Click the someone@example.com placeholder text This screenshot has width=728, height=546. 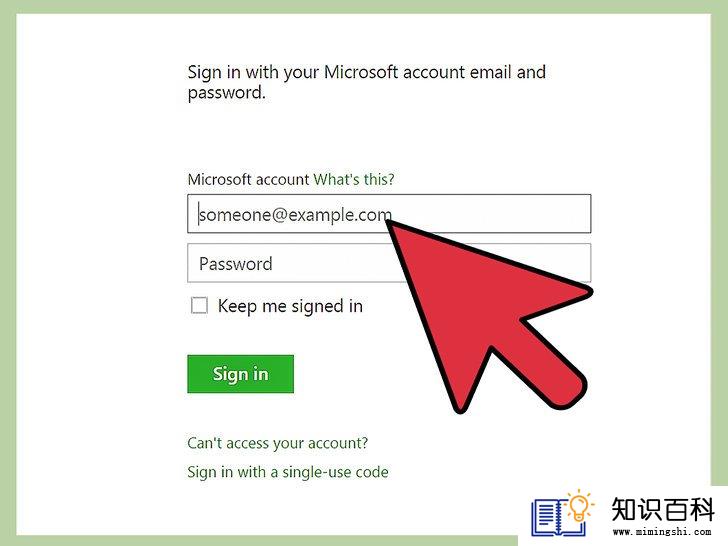(295, 214)
